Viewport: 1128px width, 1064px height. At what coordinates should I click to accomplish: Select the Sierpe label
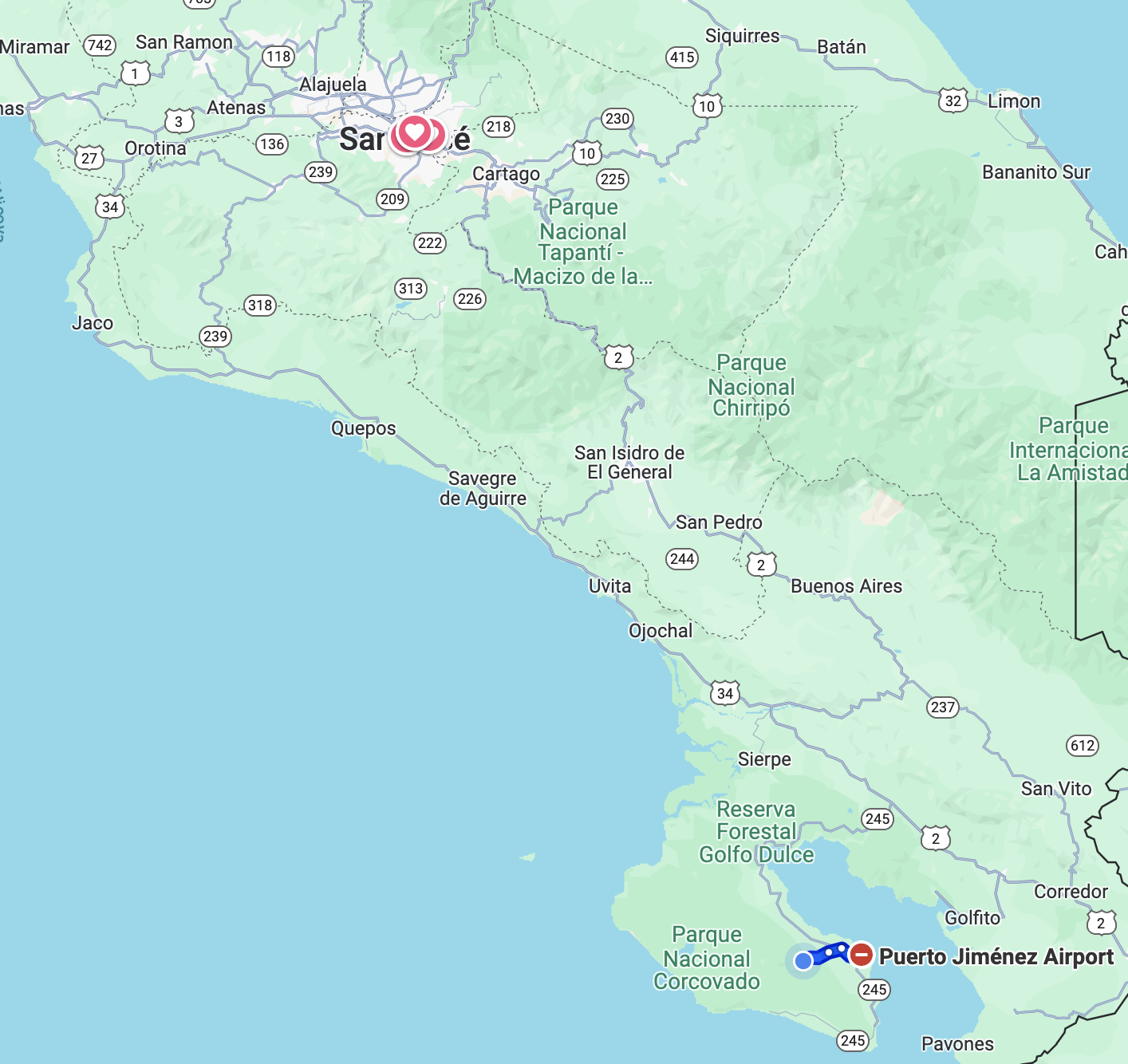click(x=764, y=759)
